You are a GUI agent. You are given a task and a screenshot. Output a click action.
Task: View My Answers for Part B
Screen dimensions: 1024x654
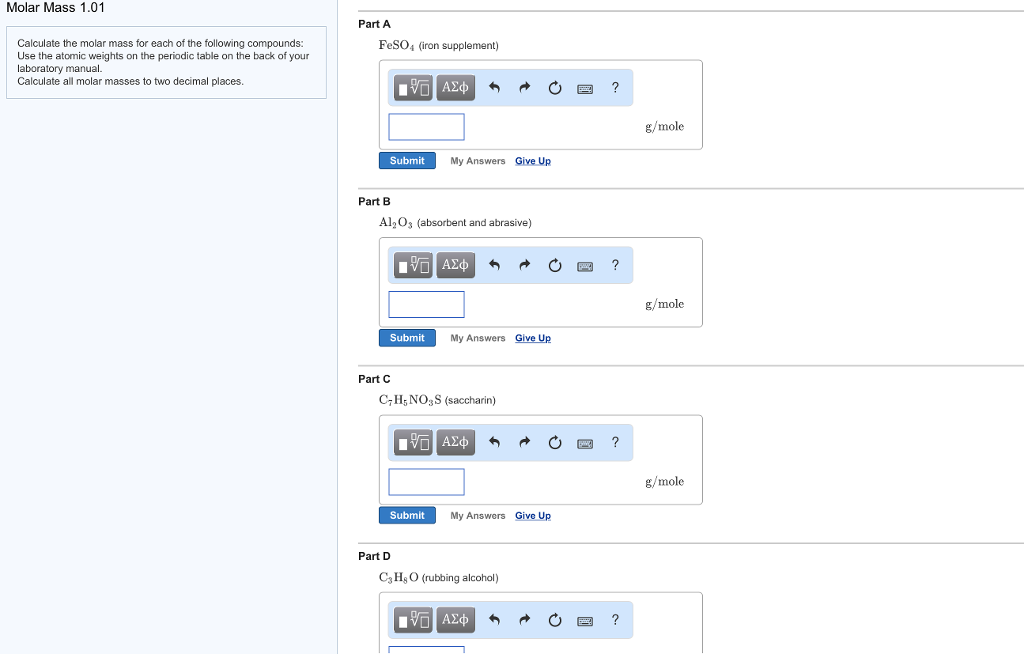point(478,338)
